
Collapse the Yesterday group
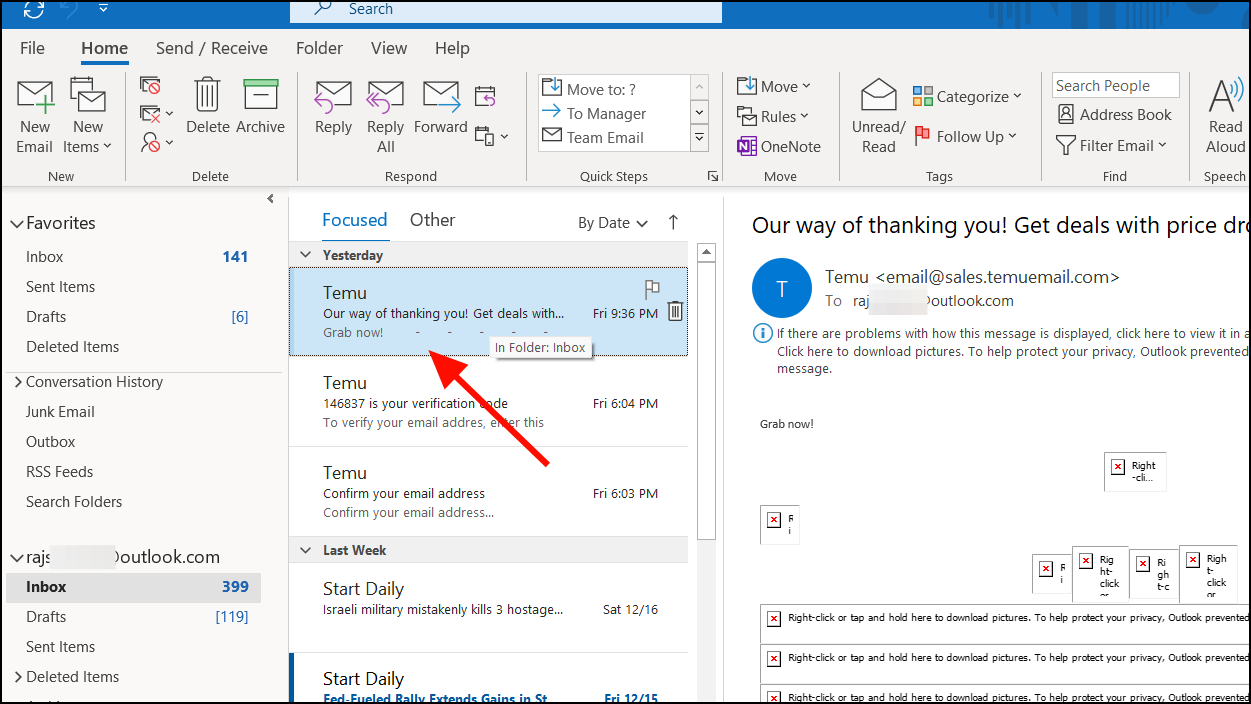[x=305, y=255]
